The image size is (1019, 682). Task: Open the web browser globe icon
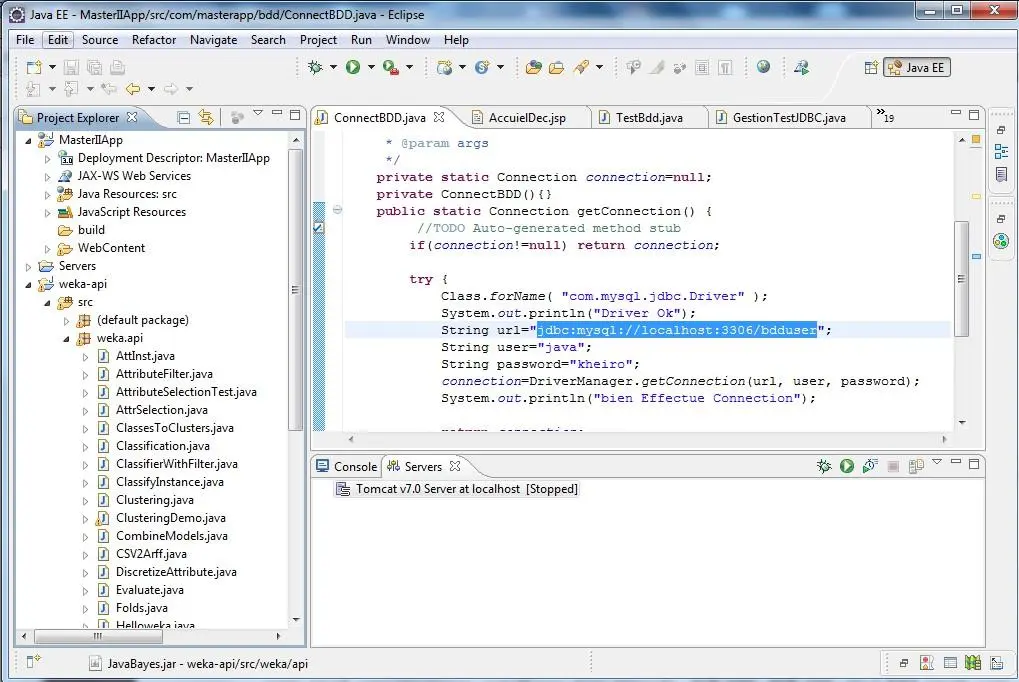coord(764,68)
